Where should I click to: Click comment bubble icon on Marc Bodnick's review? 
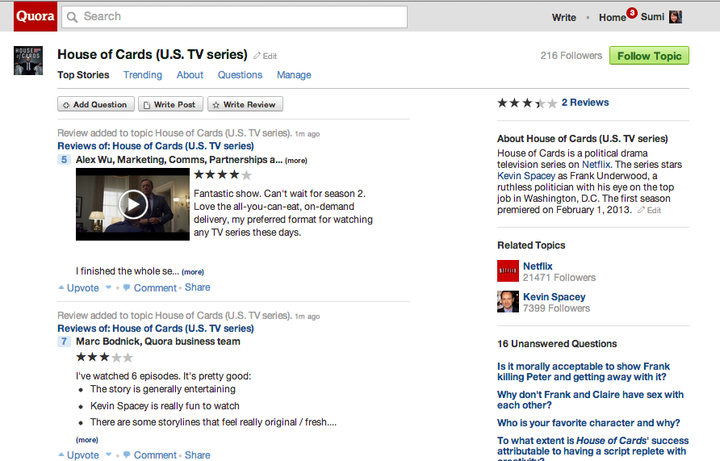127,455
